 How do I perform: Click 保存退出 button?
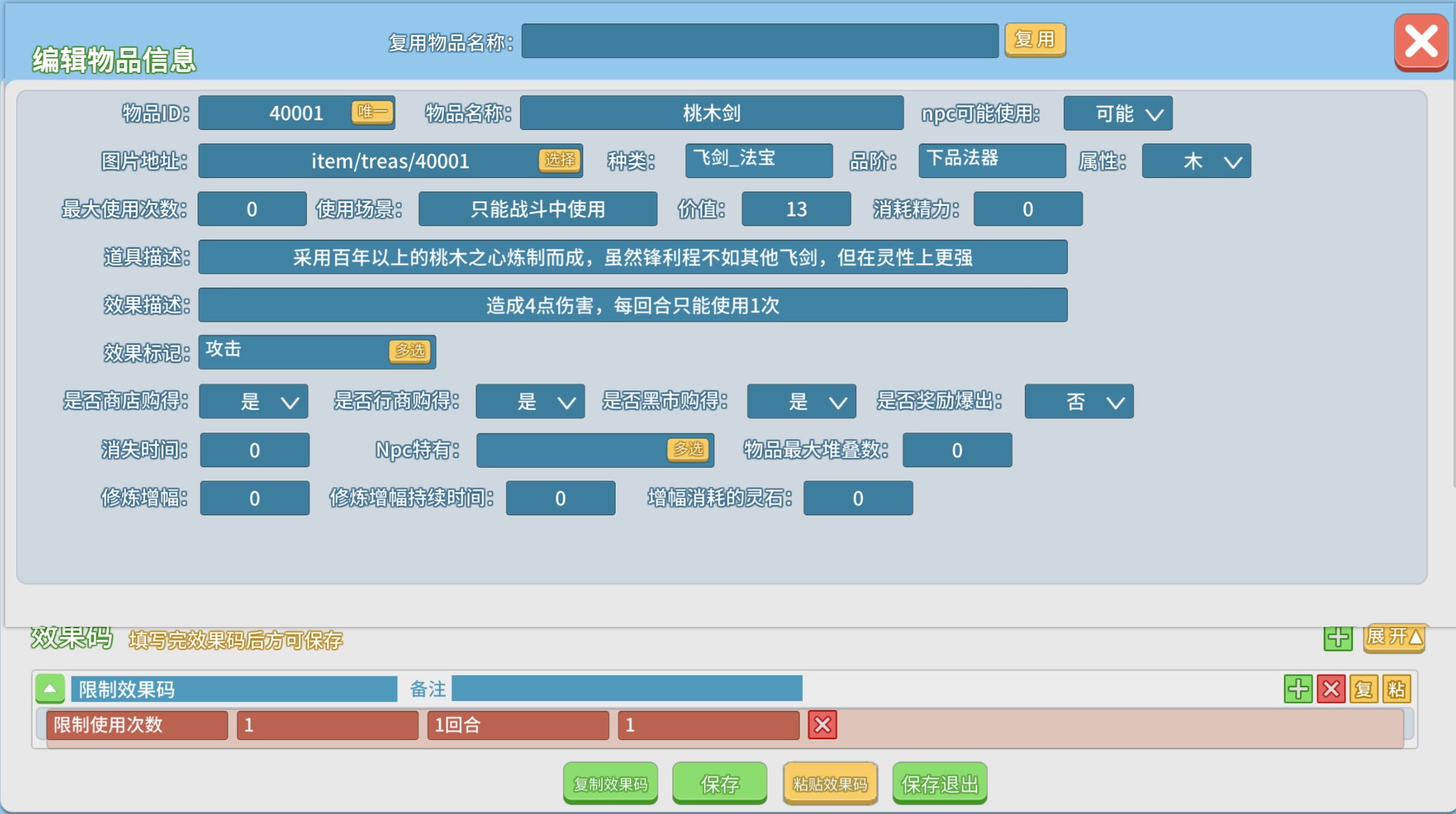point(940,783)
